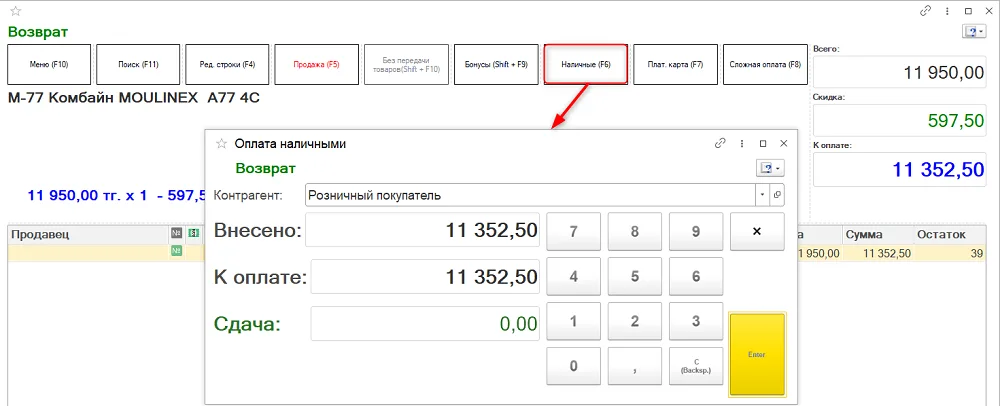Click the gray № column header icon
The height and width of the screenshot is (406, 1000).
pyautogui.click(x=177, y=234)
